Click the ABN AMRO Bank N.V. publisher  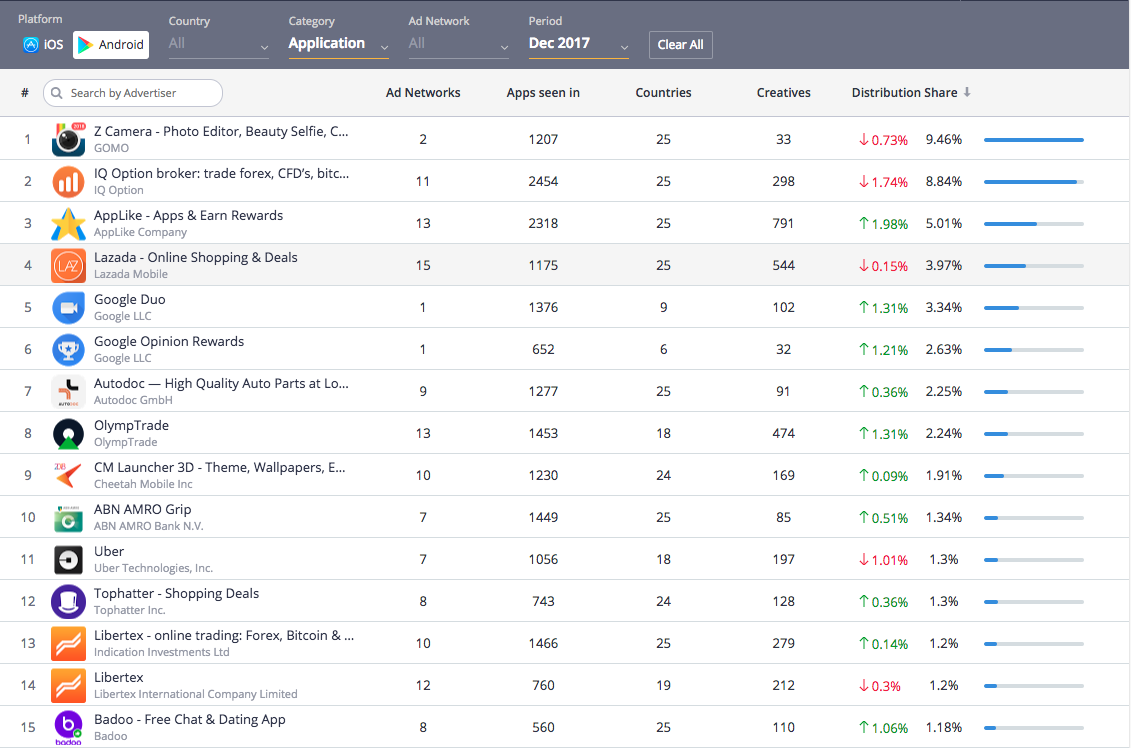[x=149, y=526]
